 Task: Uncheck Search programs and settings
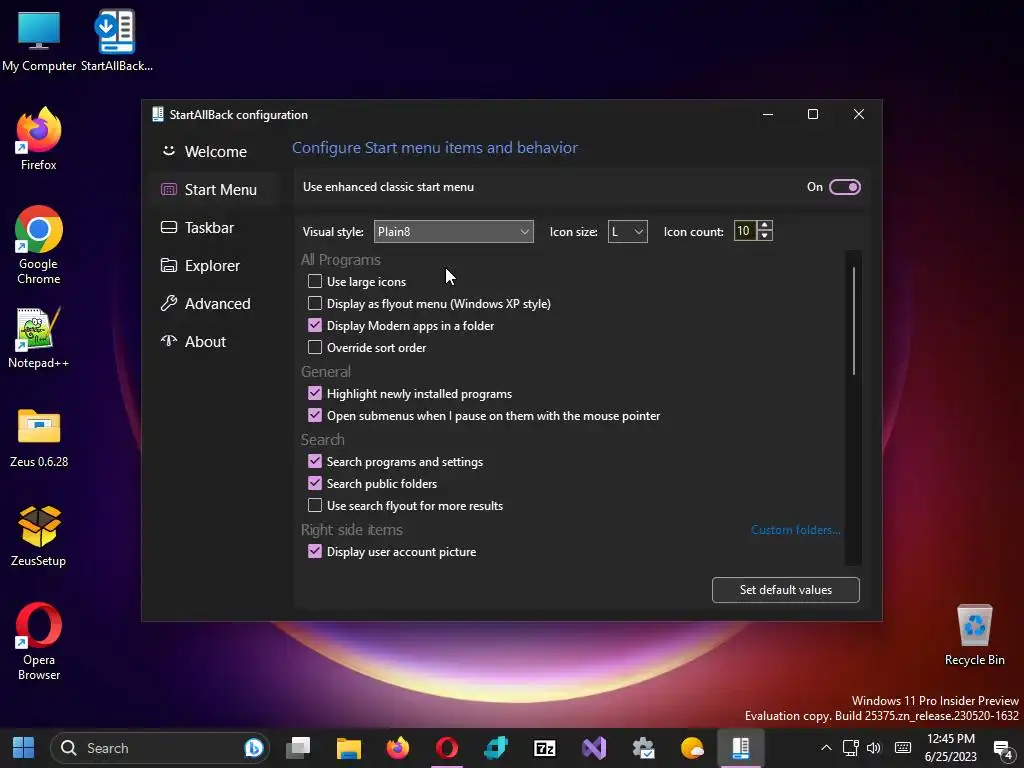coord(315,461)
